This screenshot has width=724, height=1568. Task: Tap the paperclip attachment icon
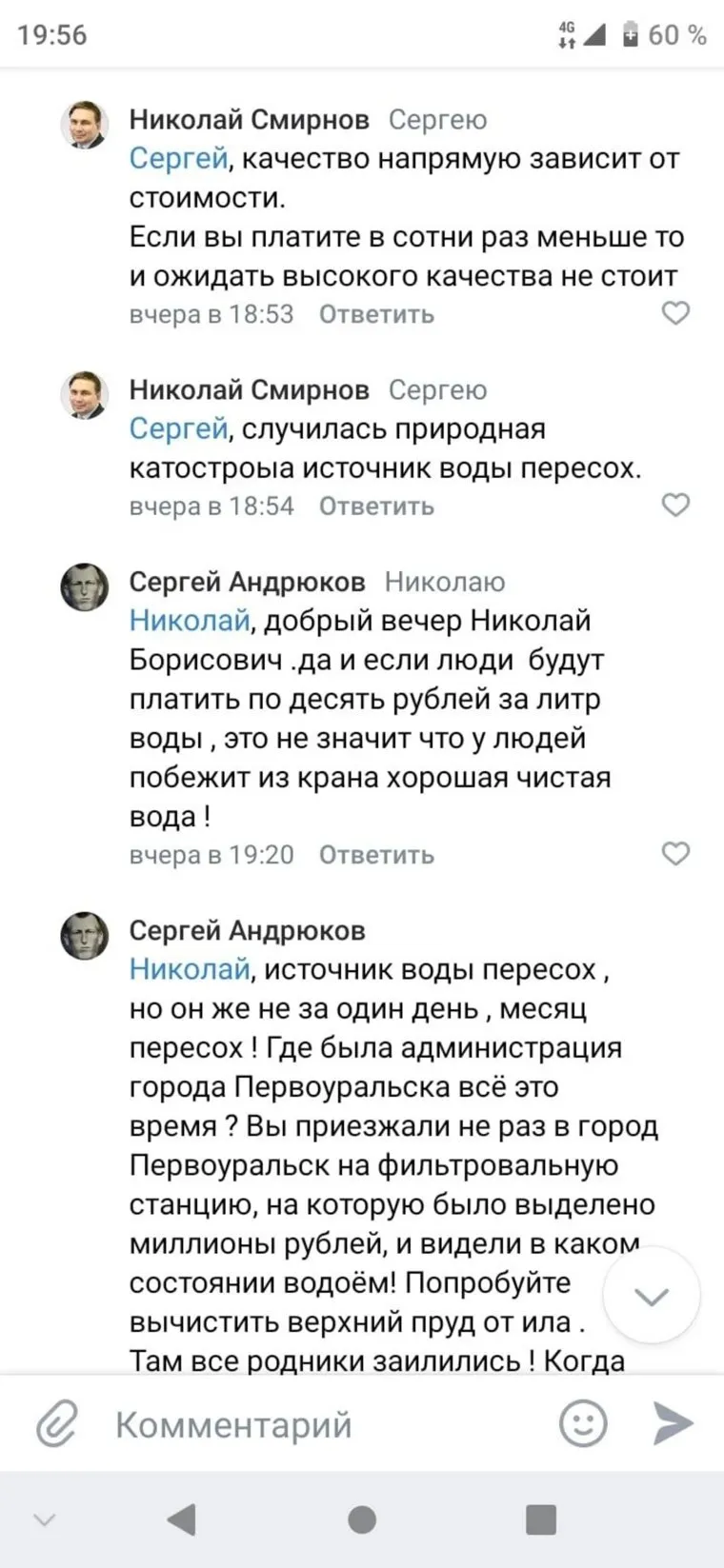tap(57, 1424)
